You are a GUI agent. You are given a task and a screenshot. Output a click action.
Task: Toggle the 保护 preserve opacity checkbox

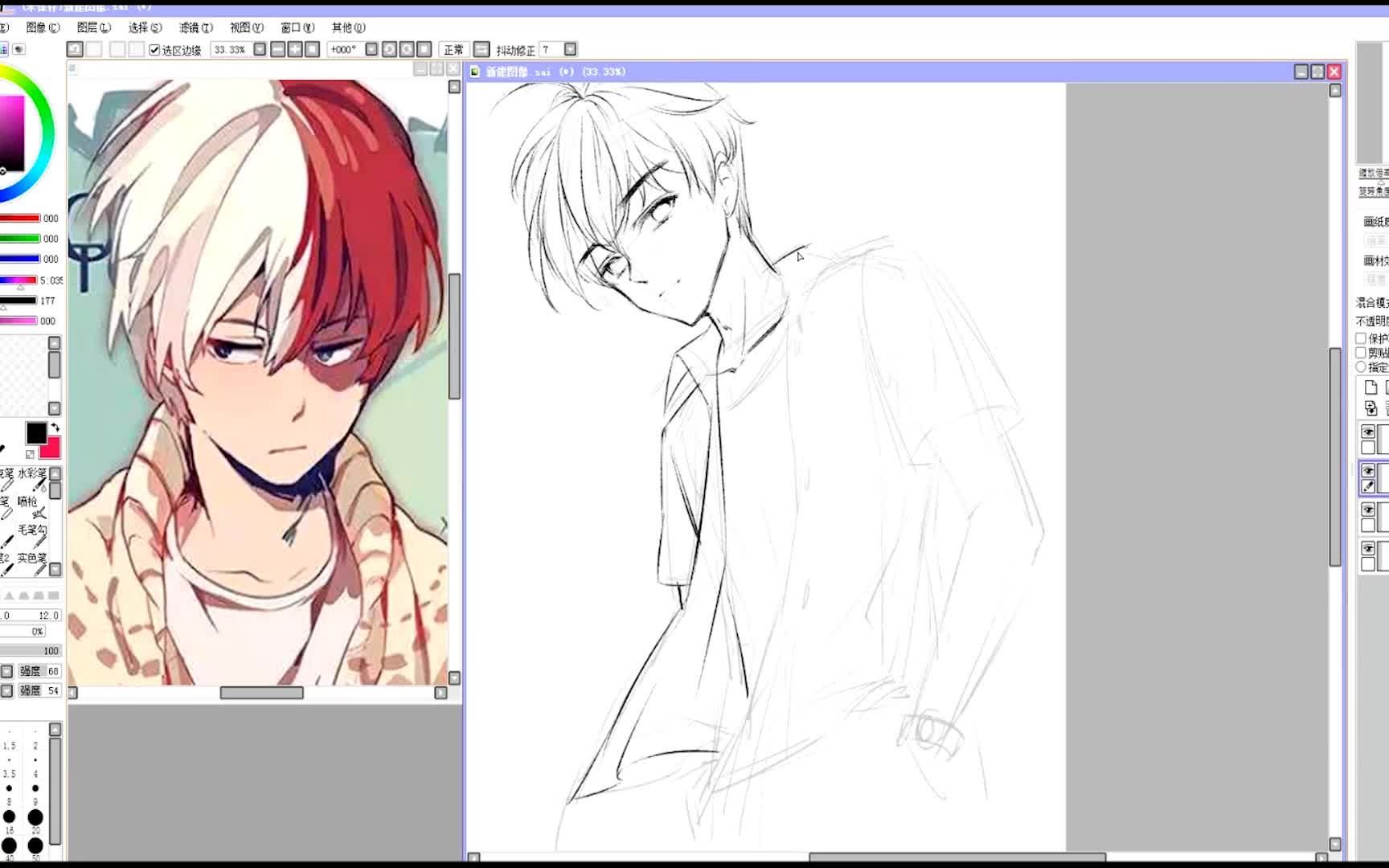(1361, 338)
